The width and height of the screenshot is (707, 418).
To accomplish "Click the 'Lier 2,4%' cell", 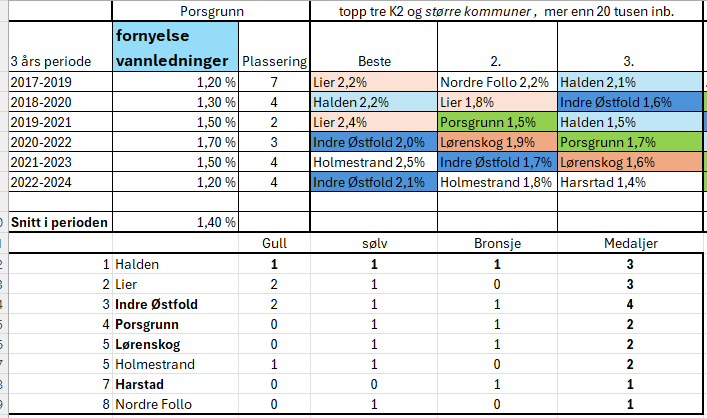I will point(373,121).
